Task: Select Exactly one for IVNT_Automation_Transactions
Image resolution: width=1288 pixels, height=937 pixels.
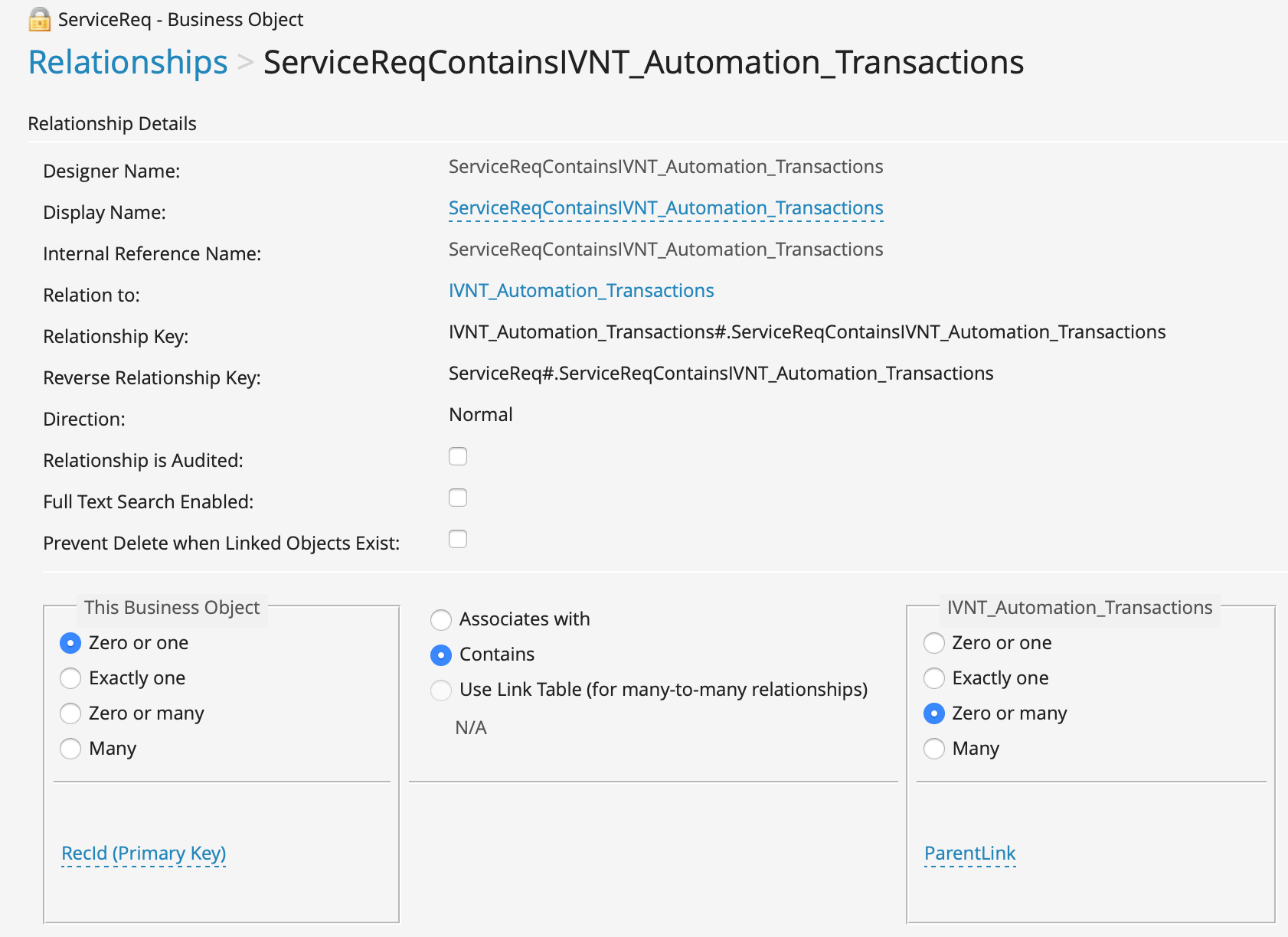Action: point(934,678)
